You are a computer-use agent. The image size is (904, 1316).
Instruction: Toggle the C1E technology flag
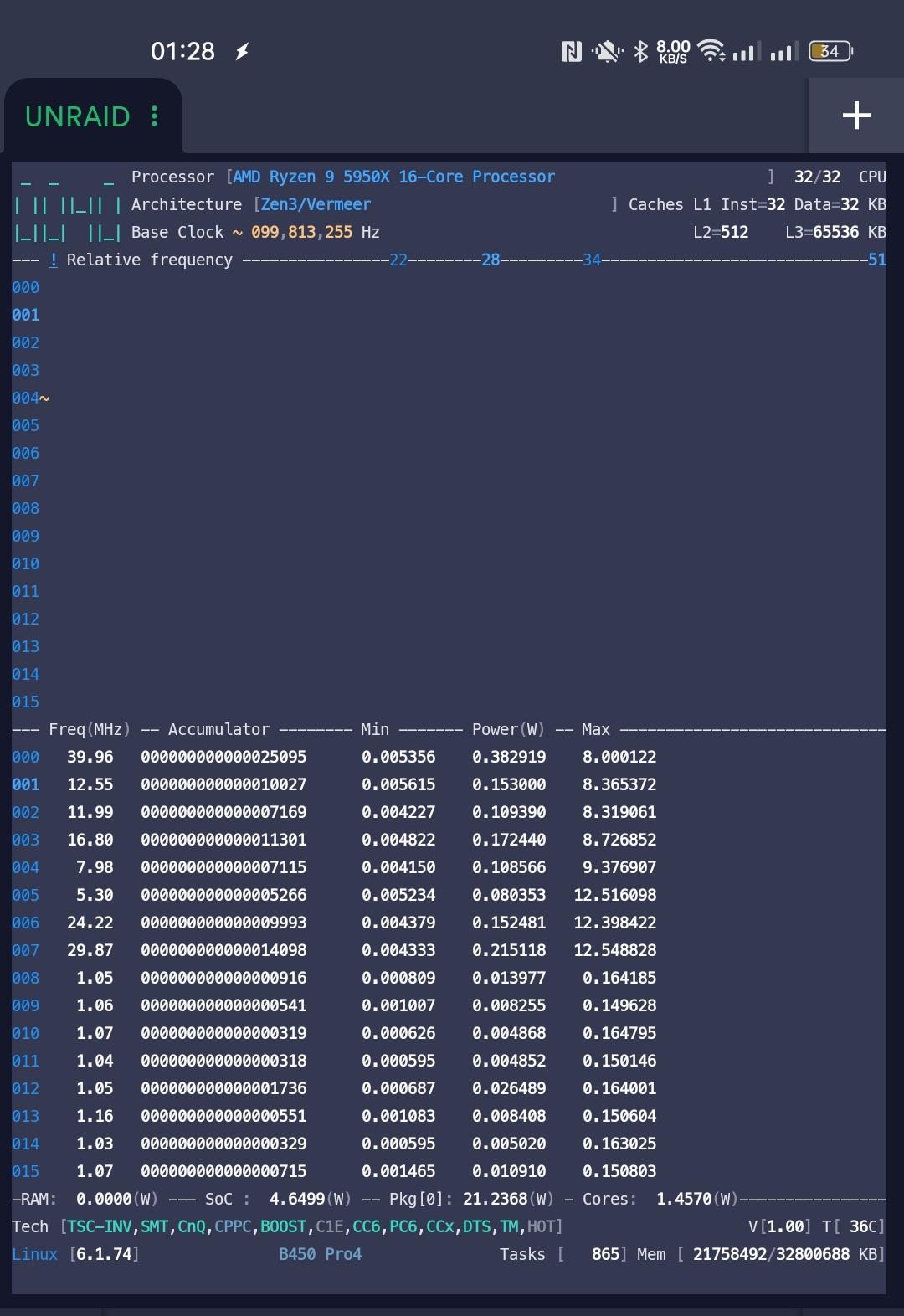pos(329,1226)
